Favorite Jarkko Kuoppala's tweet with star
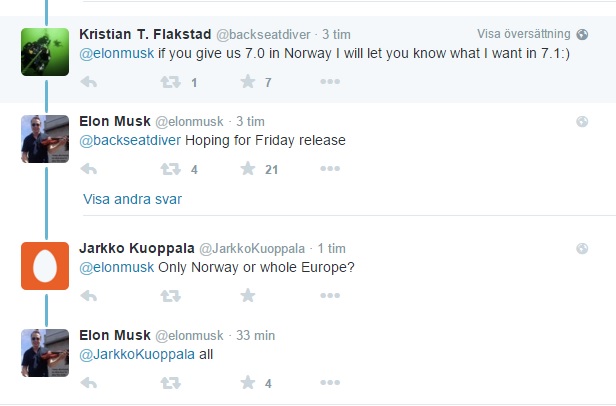The width and height of the screenshot is (616, 406). coord(247,296)
